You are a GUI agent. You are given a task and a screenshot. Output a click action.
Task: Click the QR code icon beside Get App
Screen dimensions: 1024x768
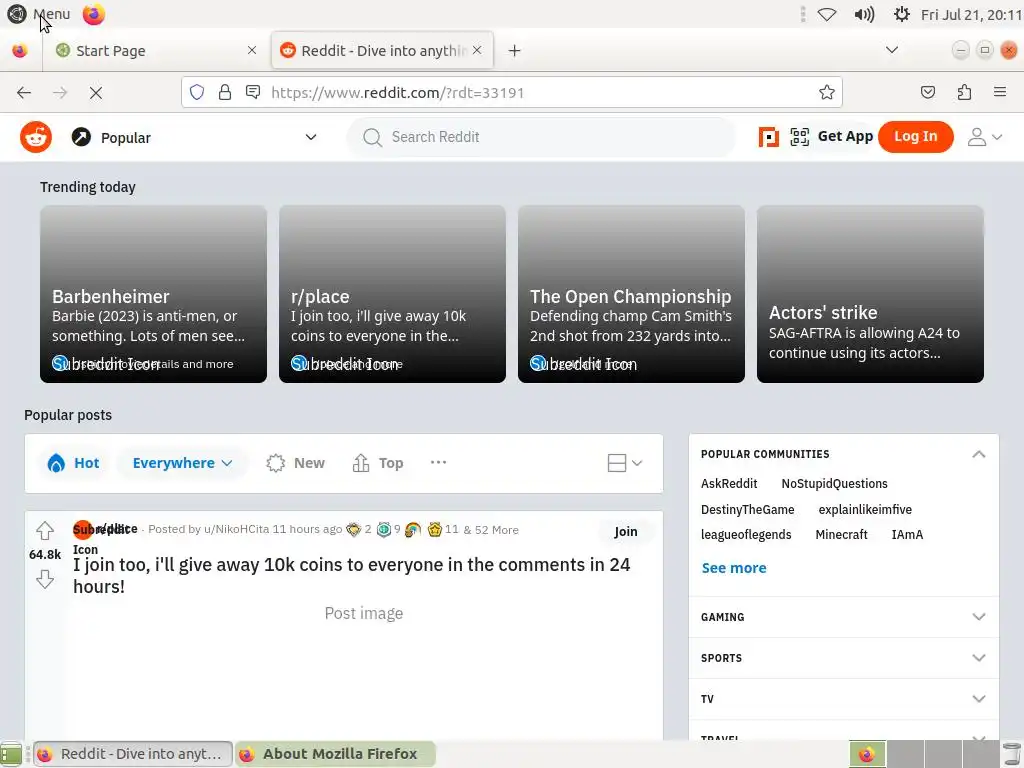(x=799, y=136)
